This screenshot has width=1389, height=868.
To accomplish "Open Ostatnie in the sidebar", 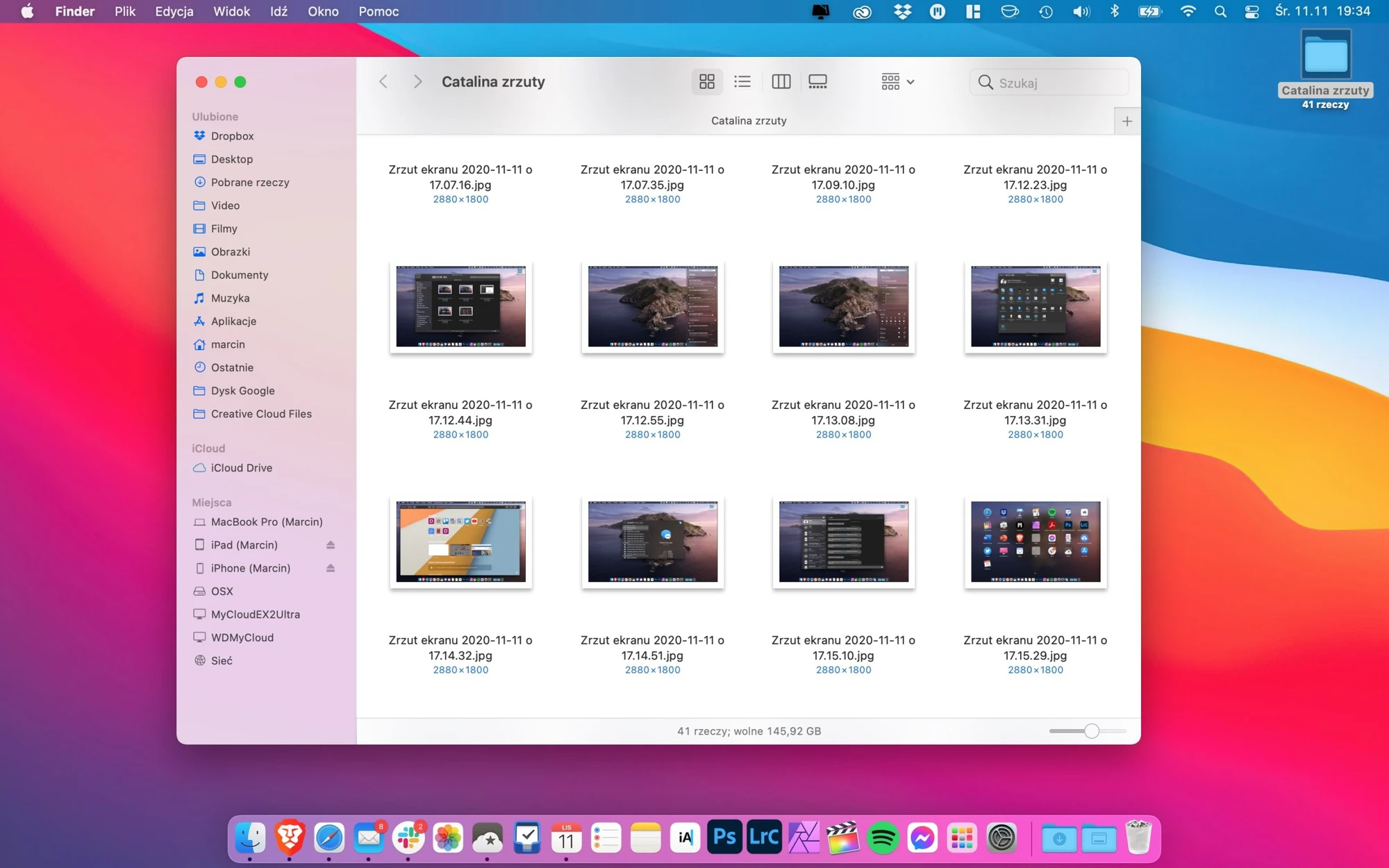I will tap(232, 367).
